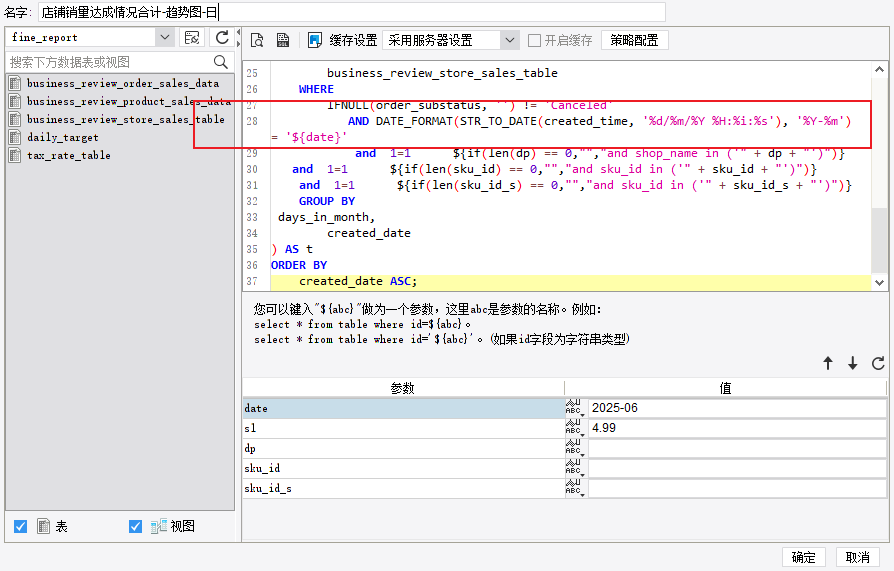The width and height of the screenshot is (894, 571).
Task: Click the WHERE keyword on line 26
Action: pos(316,89)
